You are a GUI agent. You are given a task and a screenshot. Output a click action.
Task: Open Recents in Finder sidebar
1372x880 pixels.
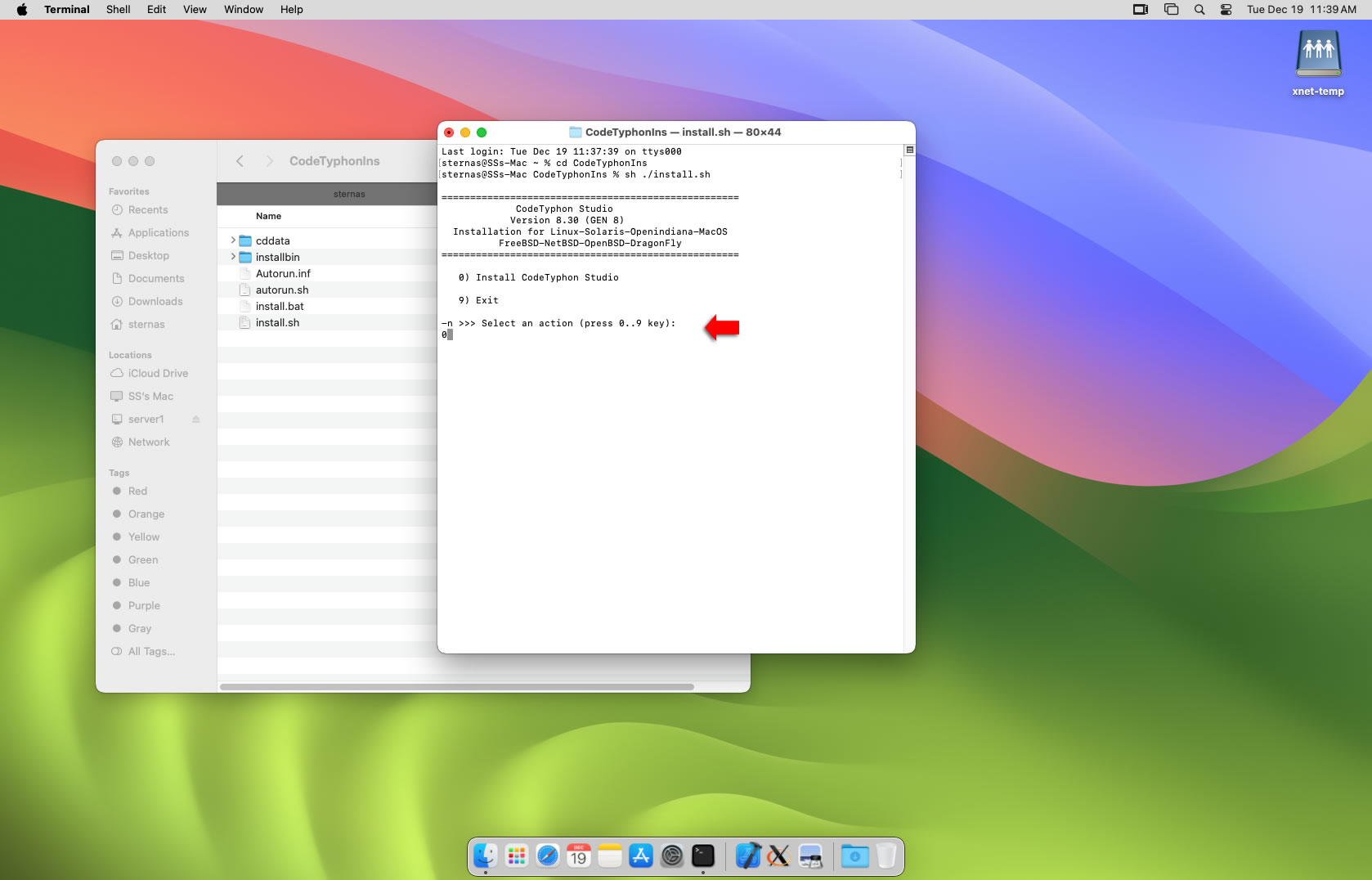coord(147,210)
